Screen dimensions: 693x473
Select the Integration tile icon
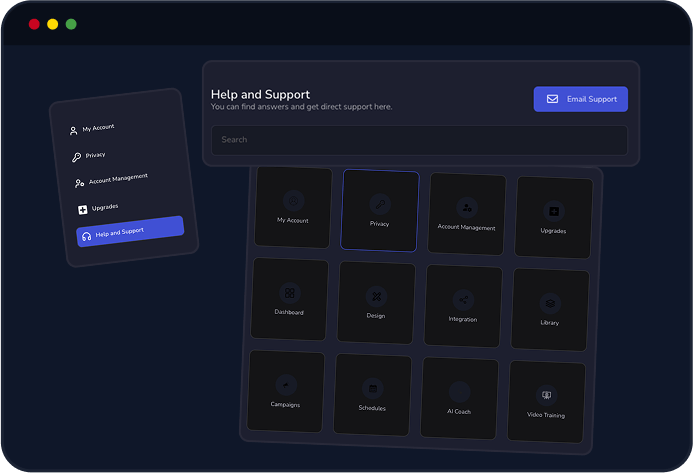462,300
